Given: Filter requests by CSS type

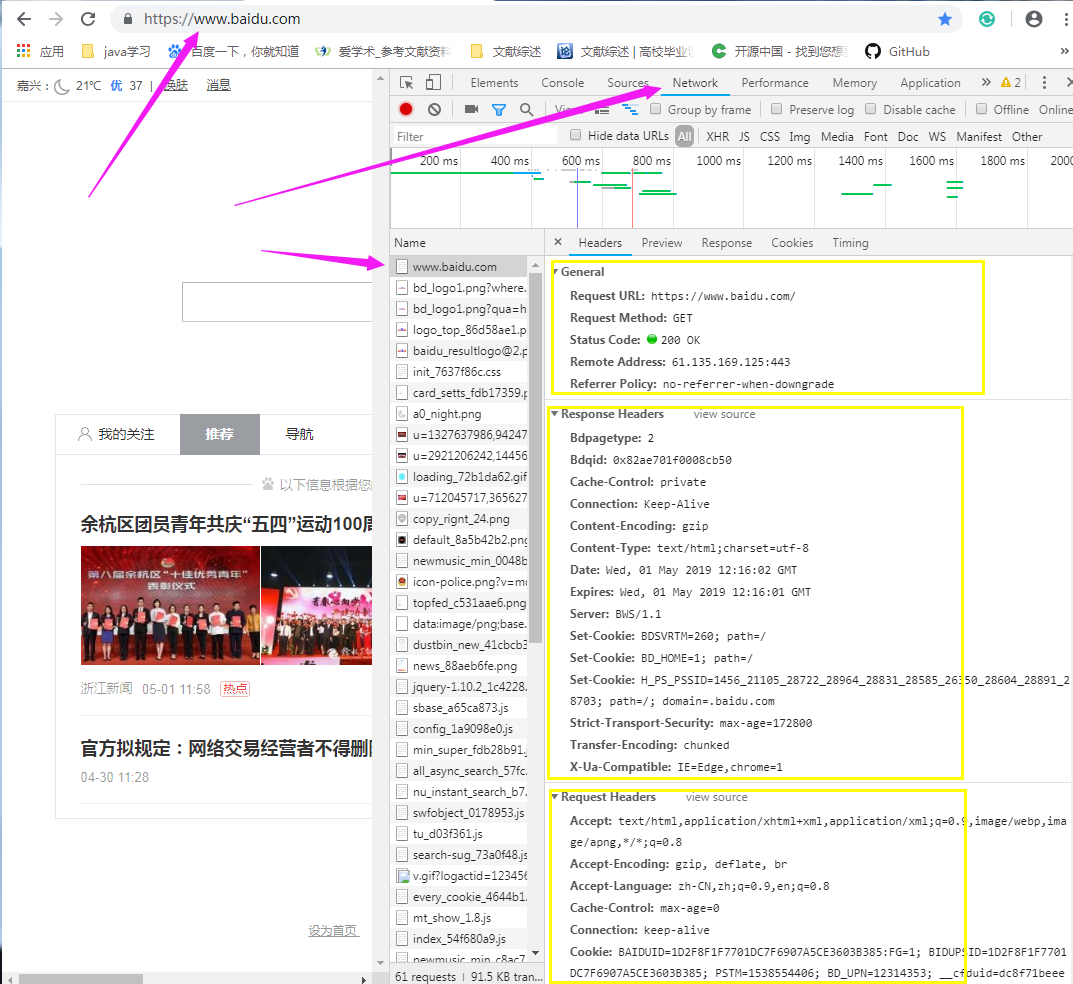Looking at the screenshot, I should coord(769,137).
